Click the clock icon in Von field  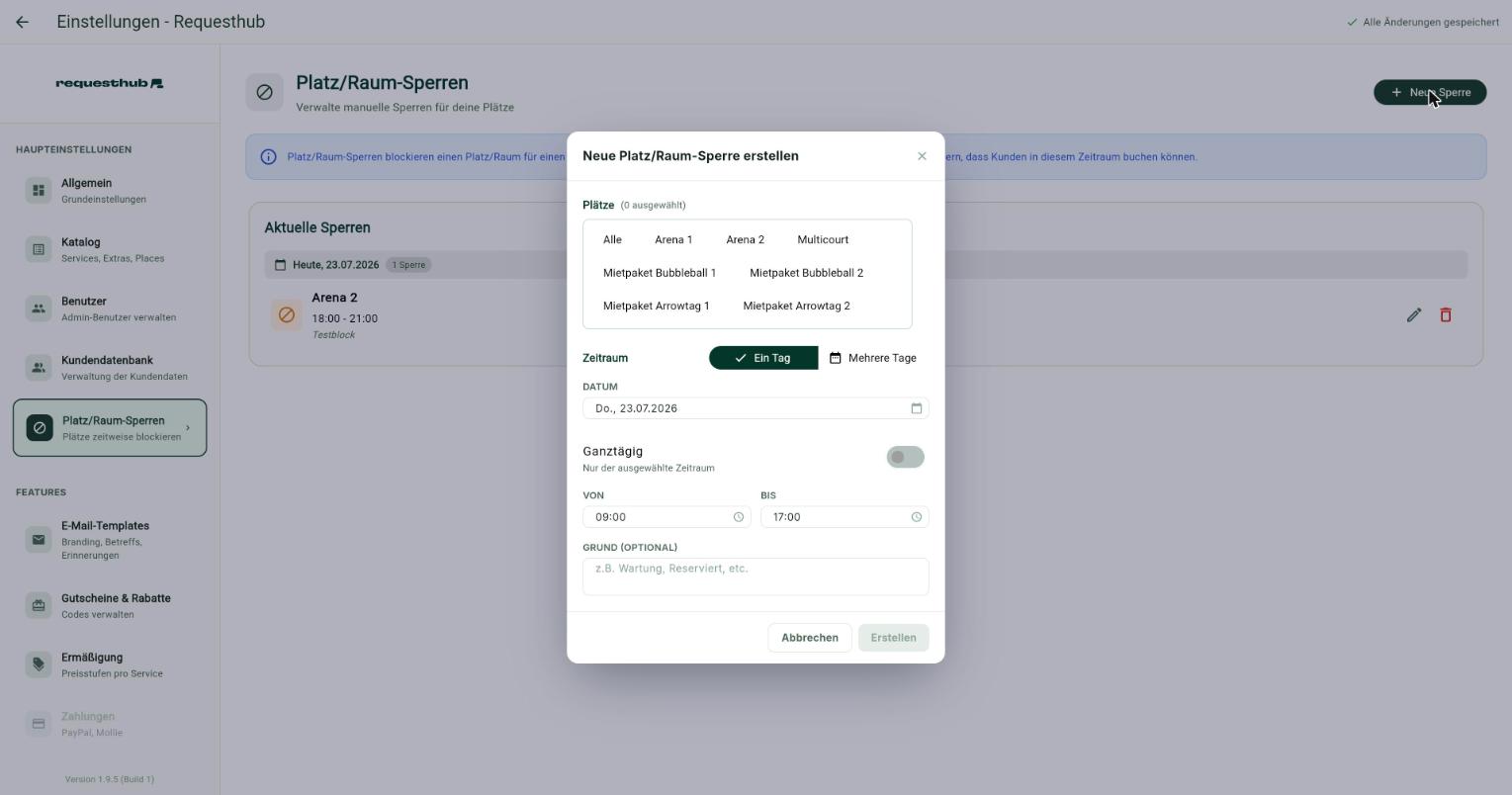tap(738, 517)
